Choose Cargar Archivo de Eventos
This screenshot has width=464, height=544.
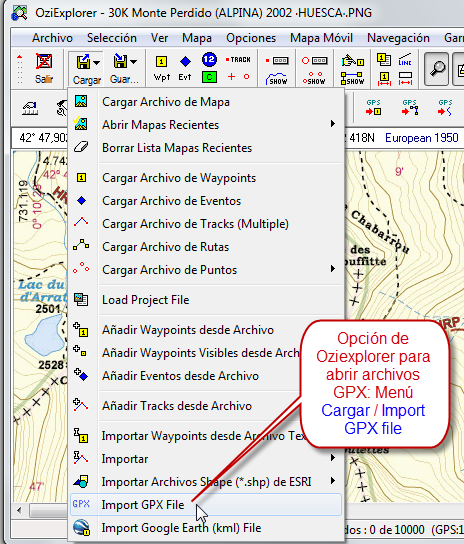[206, 201]
